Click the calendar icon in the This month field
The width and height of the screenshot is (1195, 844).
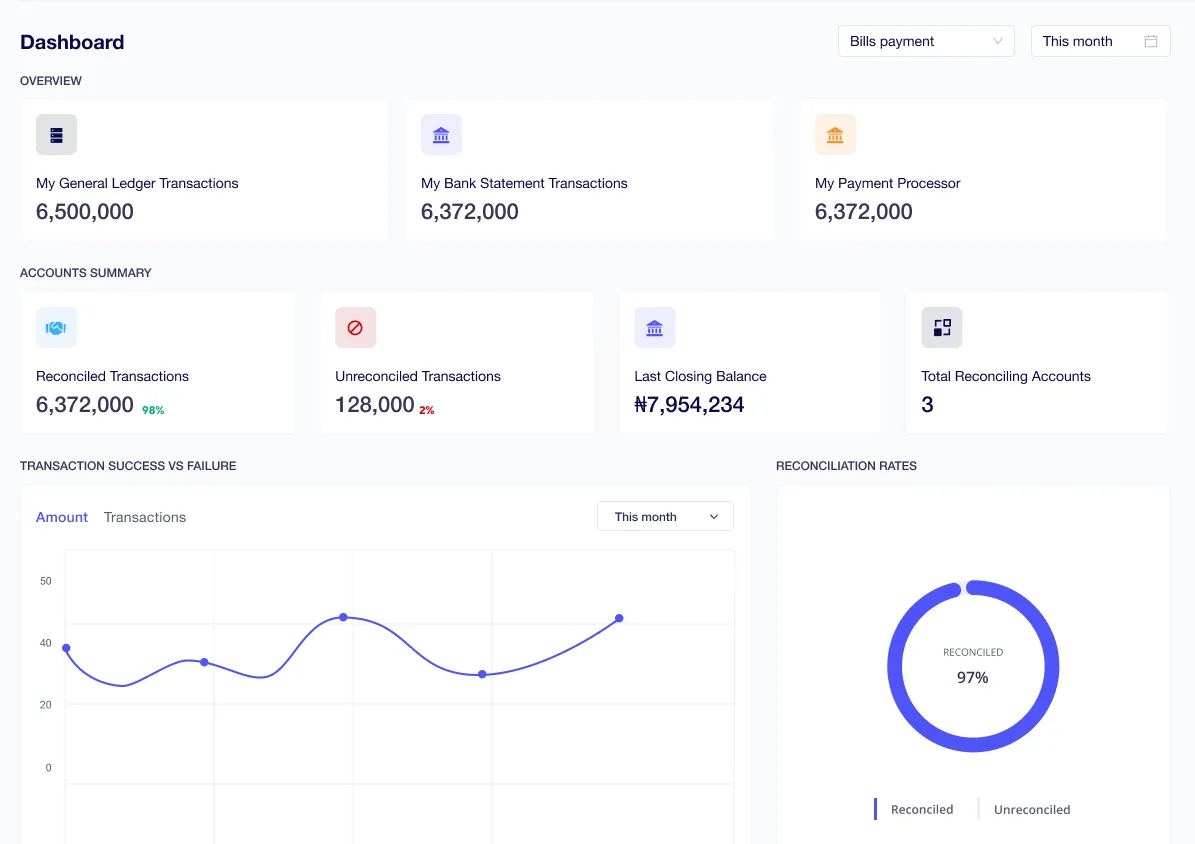(x=1151, y=41)
